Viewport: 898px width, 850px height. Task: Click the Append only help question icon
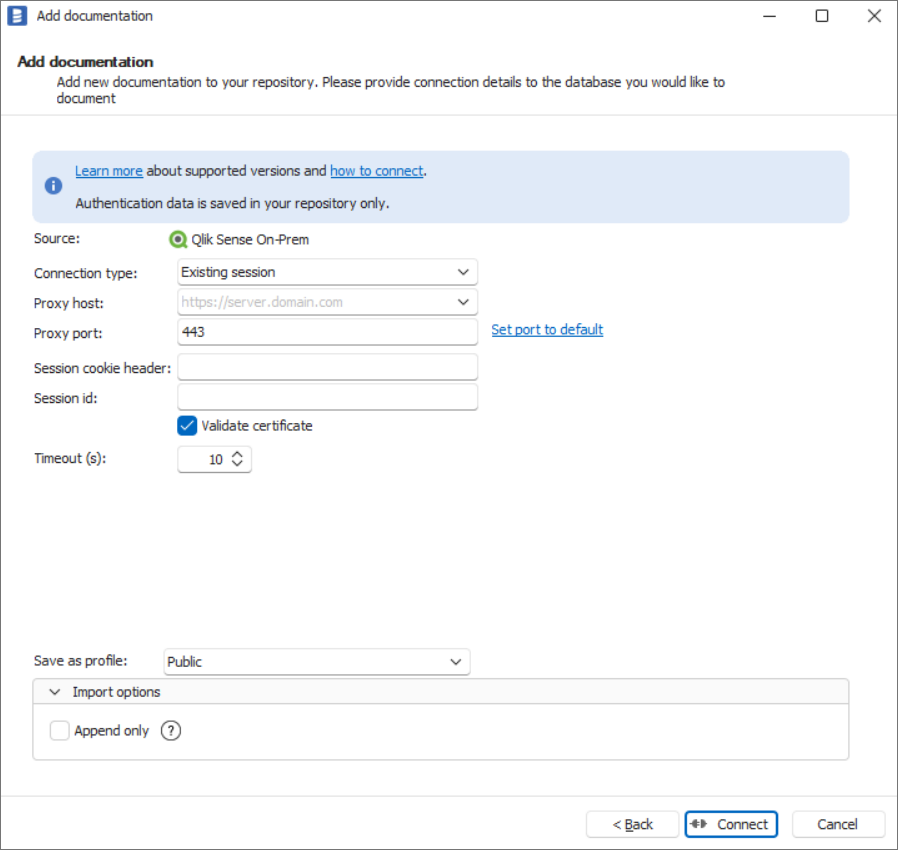click(171, 731)
